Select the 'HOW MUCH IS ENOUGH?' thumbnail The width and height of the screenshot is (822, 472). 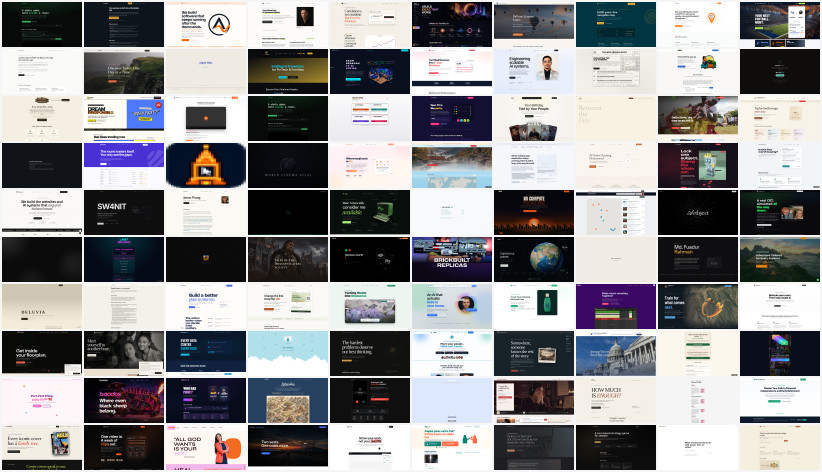[x=616, y=401]
